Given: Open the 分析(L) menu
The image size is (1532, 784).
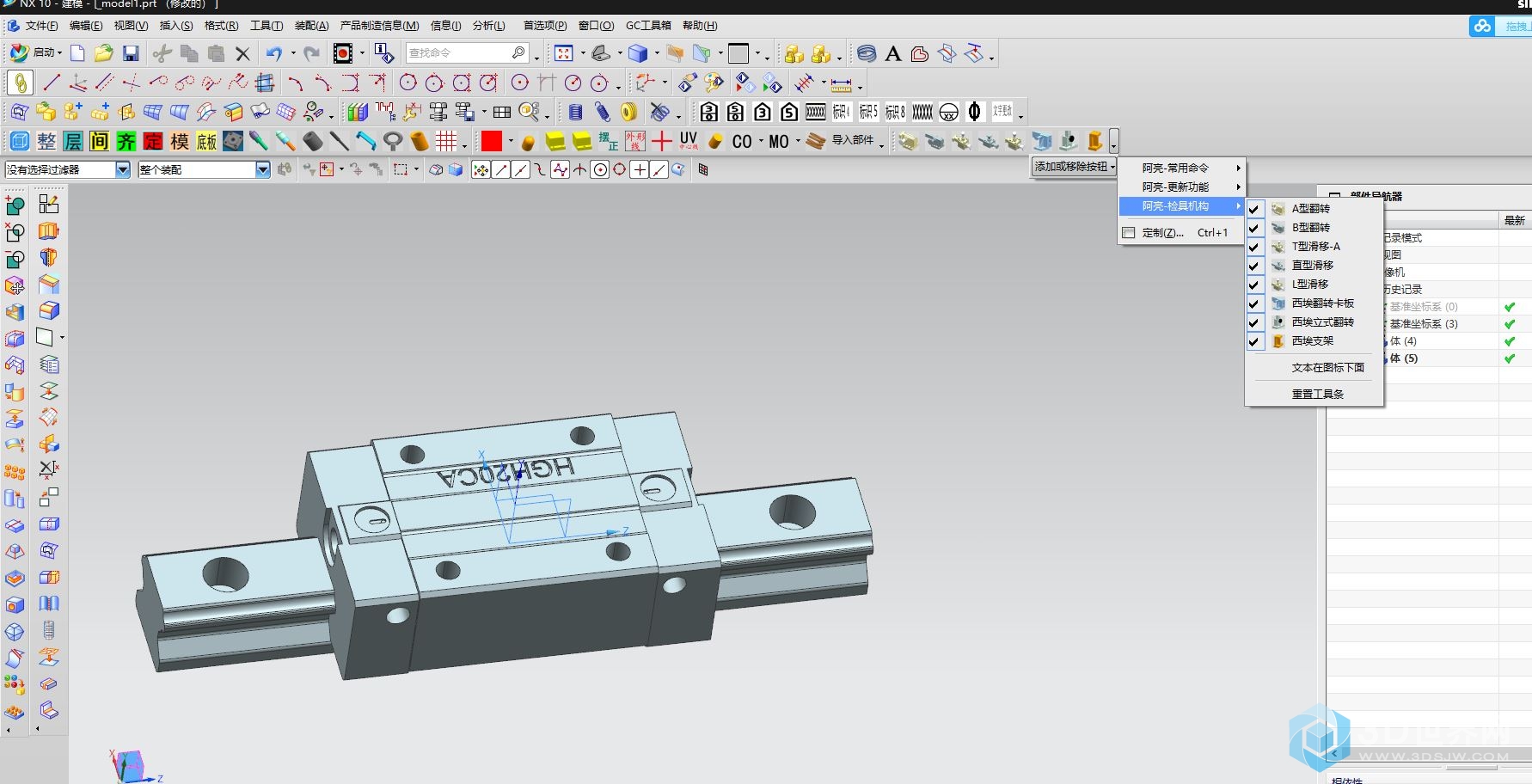Looking at the screenshot, I should (x=489, y=26).
